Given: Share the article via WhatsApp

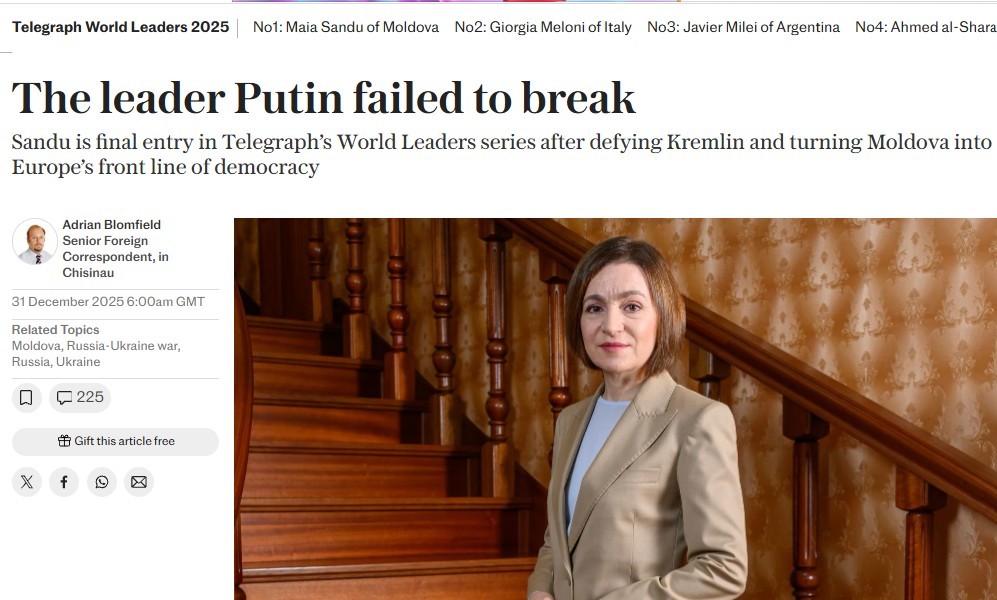Looking at the screenshot, I should [101, 481].
